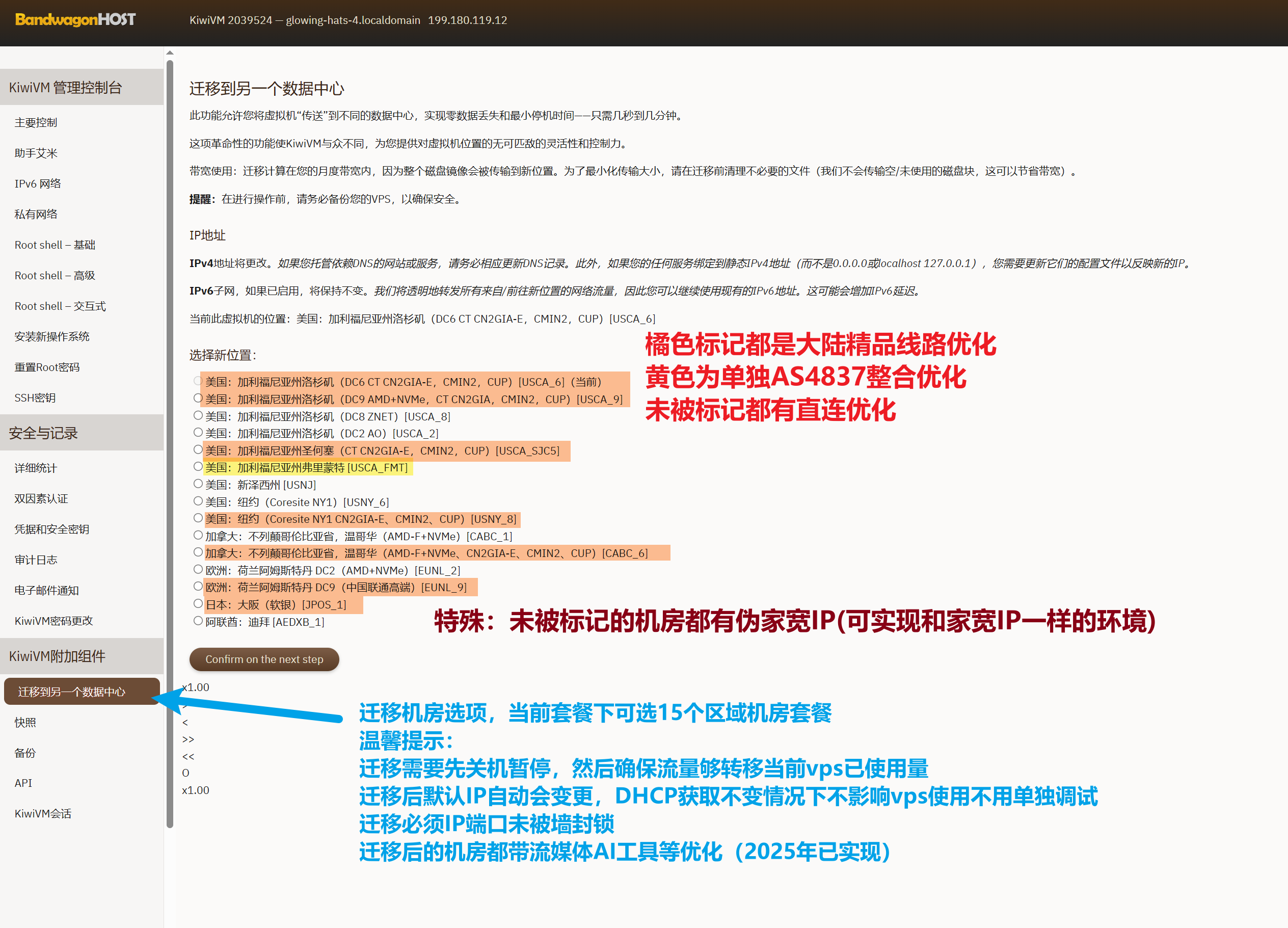This screenshot has height=928, width=1288.
Task: Click the 选择新位置: label
Action: click(223, 355)
